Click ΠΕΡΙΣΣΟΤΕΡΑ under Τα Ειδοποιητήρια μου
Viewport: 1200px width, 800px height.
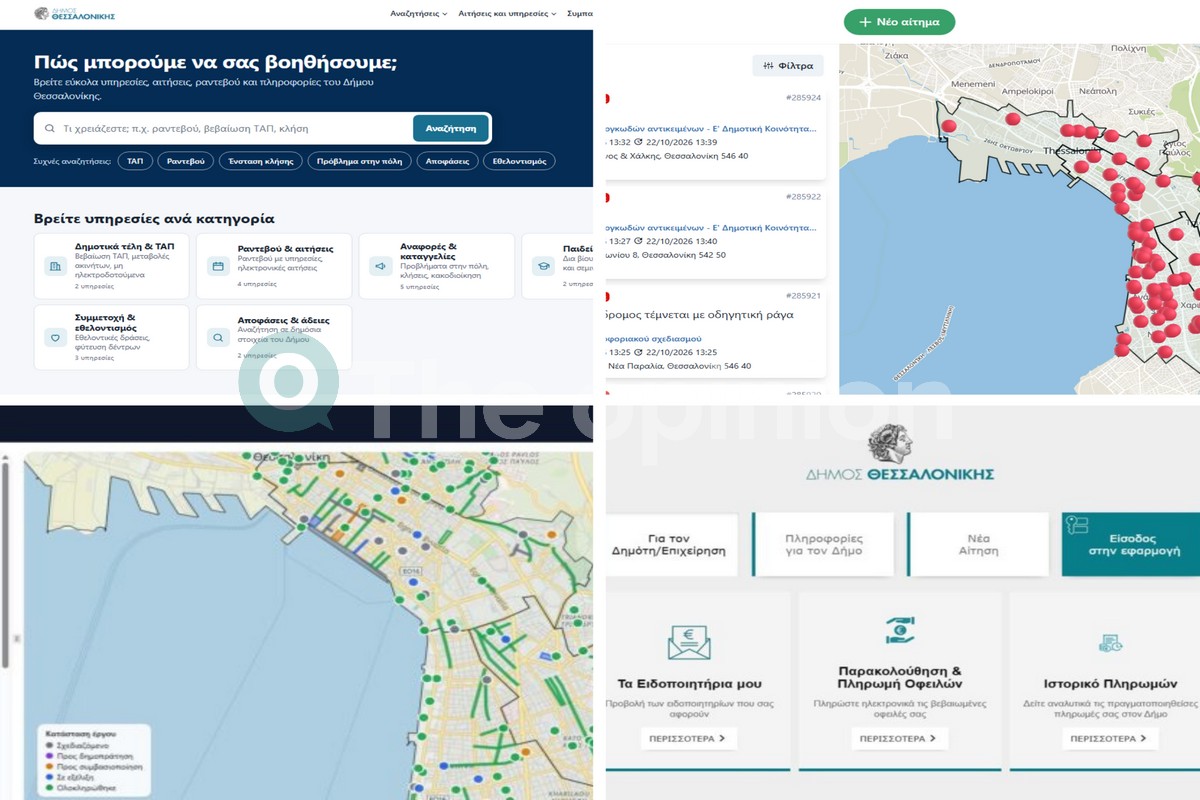tap(689, 739)
